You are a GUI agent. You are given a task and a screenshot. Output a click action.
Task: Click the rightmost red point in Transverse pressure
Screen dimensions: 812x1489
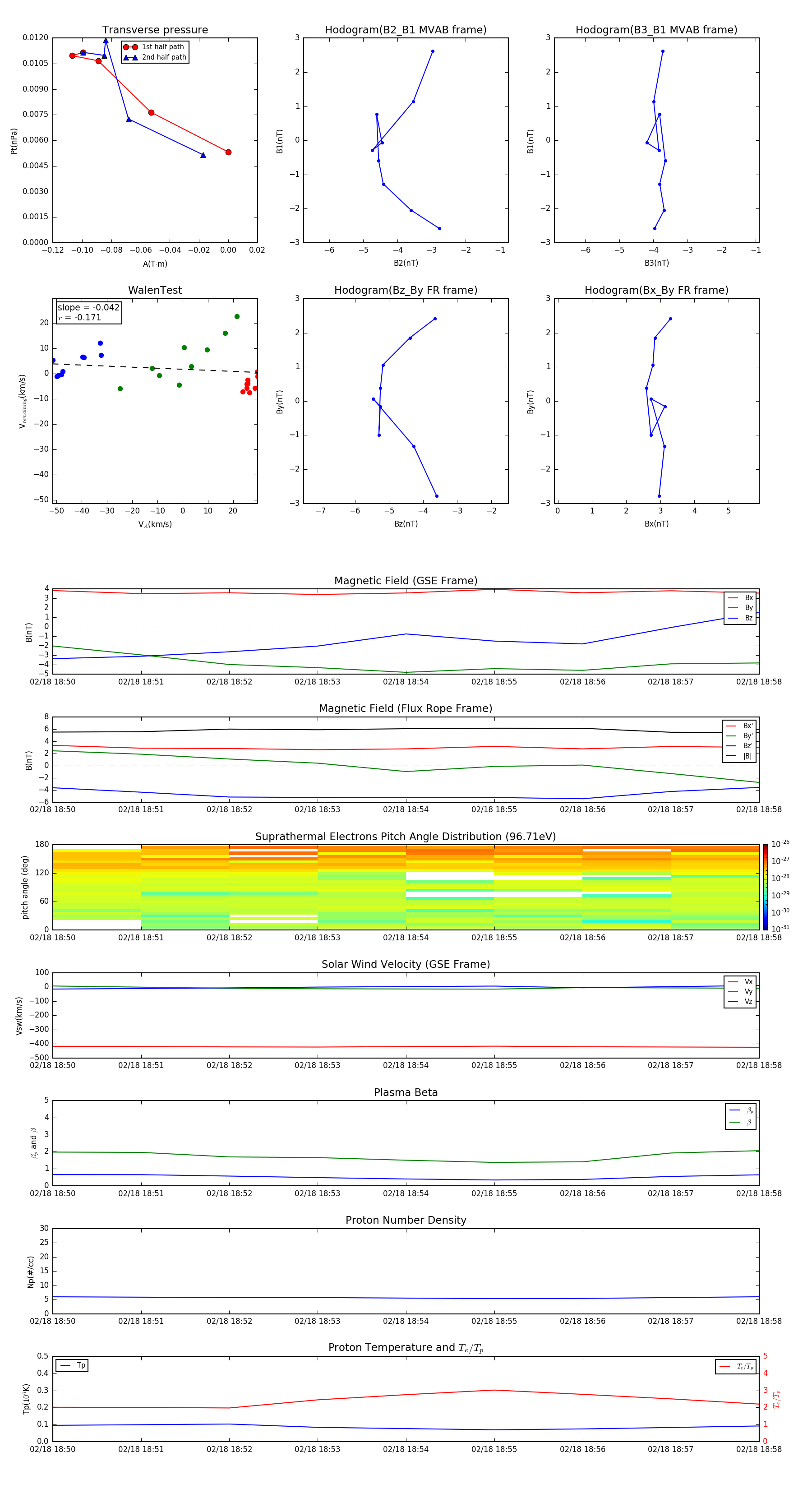click(x=228, y=153)
